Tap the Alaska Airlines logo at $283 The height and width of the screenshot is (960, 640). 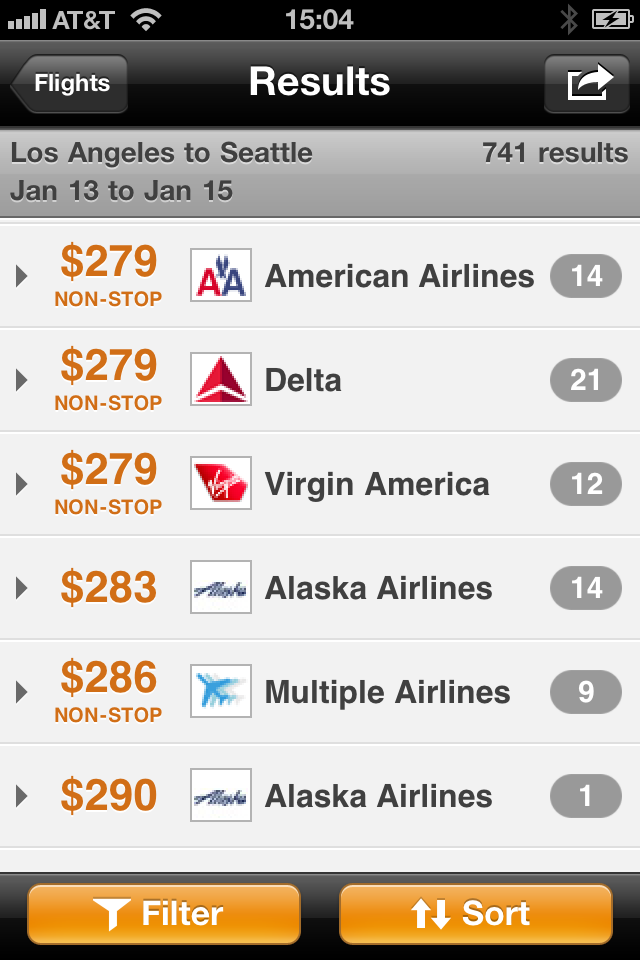pos(221,588)
